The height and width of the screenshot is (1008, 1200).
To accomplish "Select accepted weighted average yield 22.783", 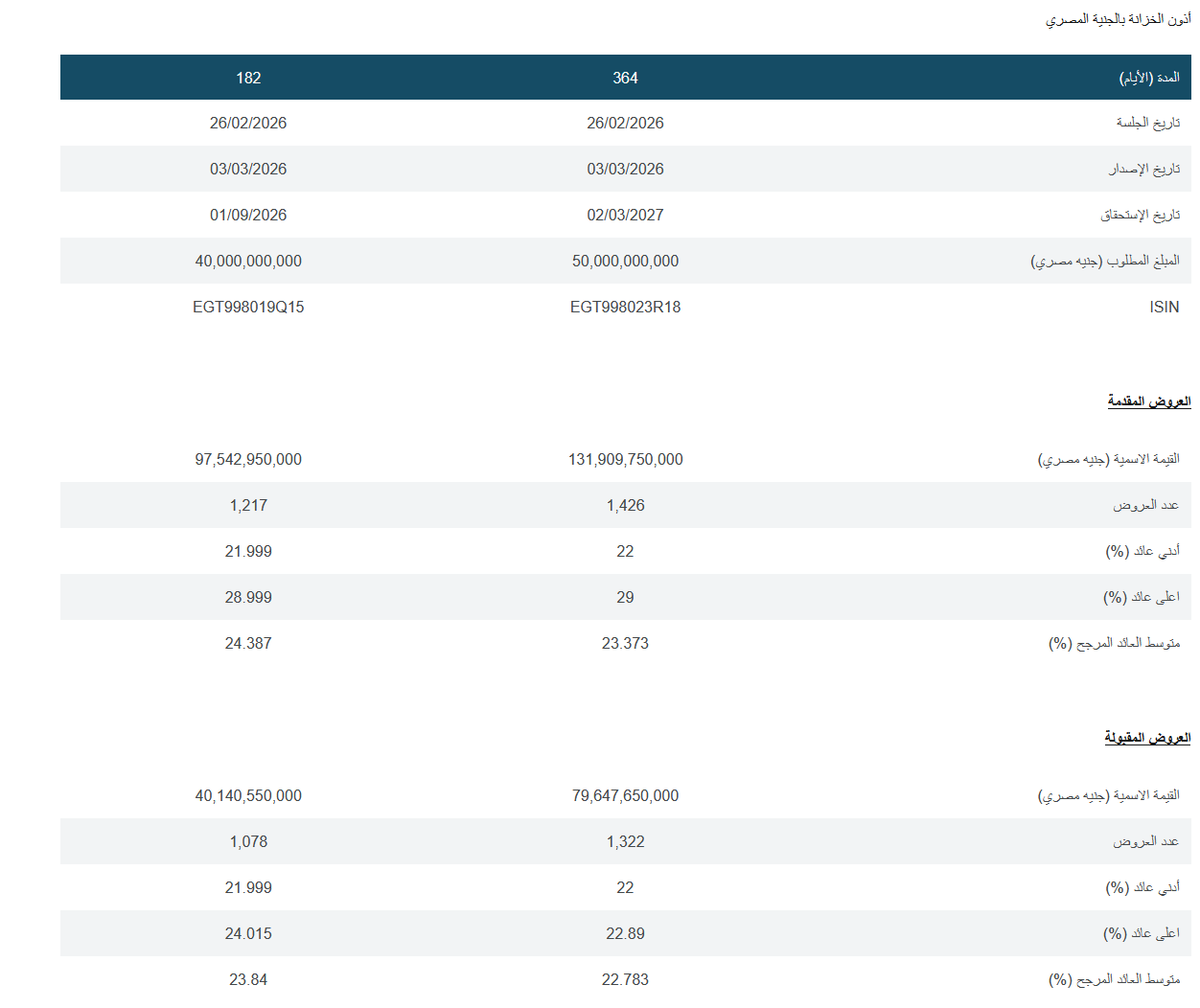I will [625, 979].
